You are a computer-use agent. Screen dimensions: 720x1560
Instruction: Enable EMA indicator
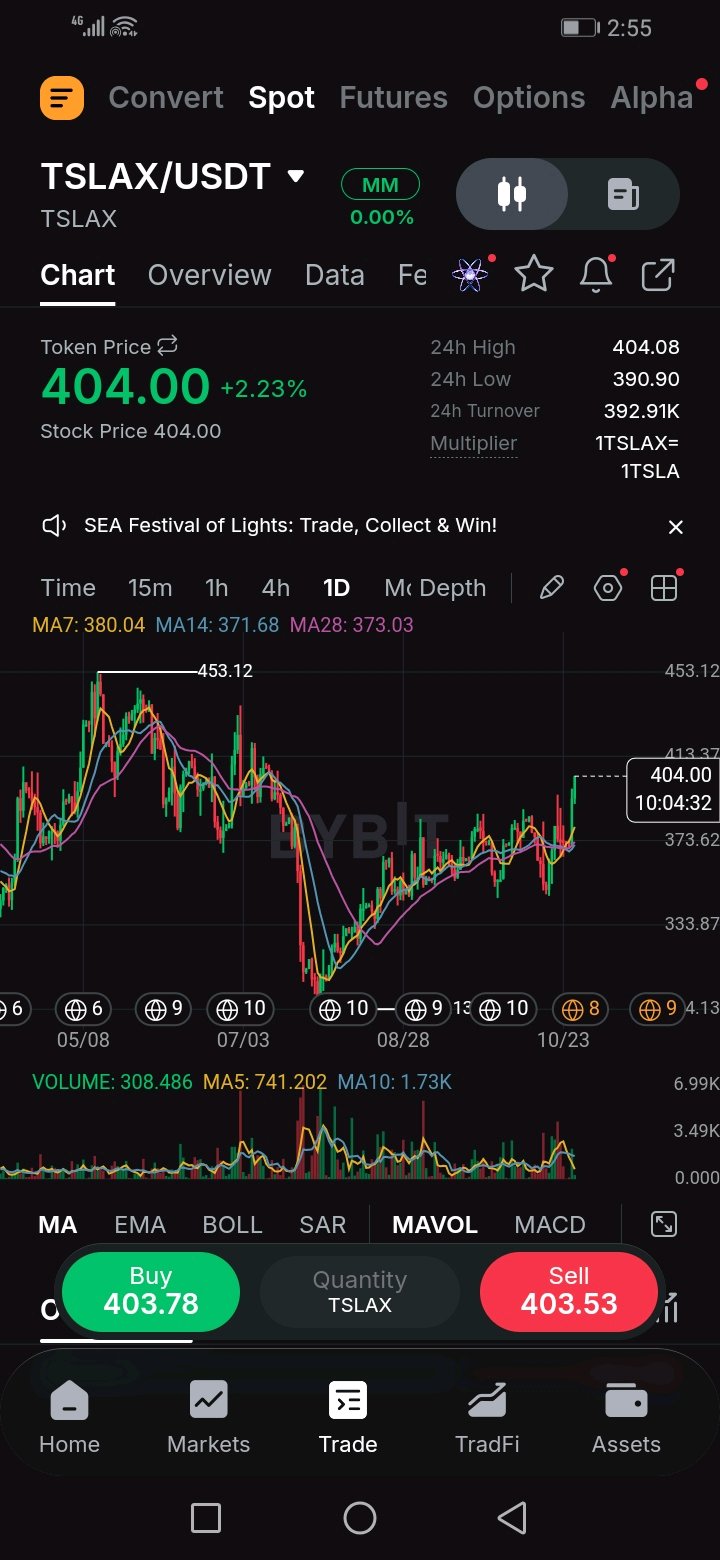point(140,1225)
